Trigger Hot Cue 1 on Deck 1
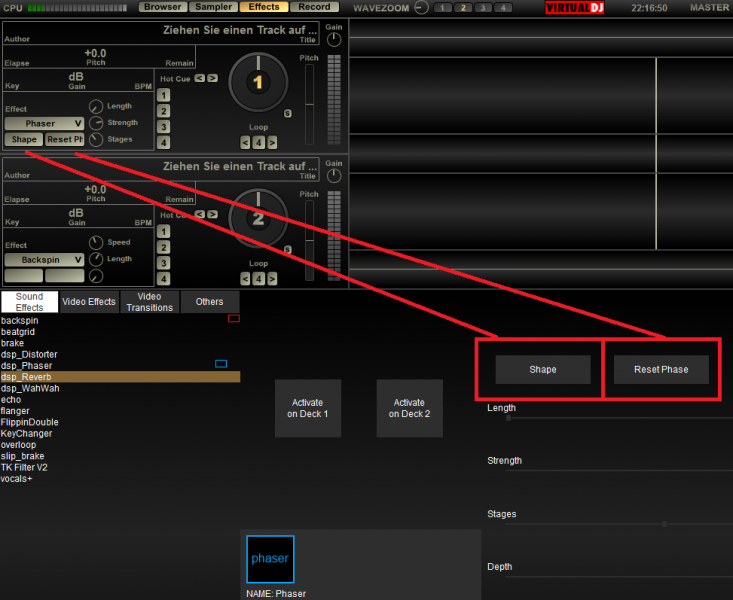The height and width of the screenshot is (600, 733). [163, 95]
